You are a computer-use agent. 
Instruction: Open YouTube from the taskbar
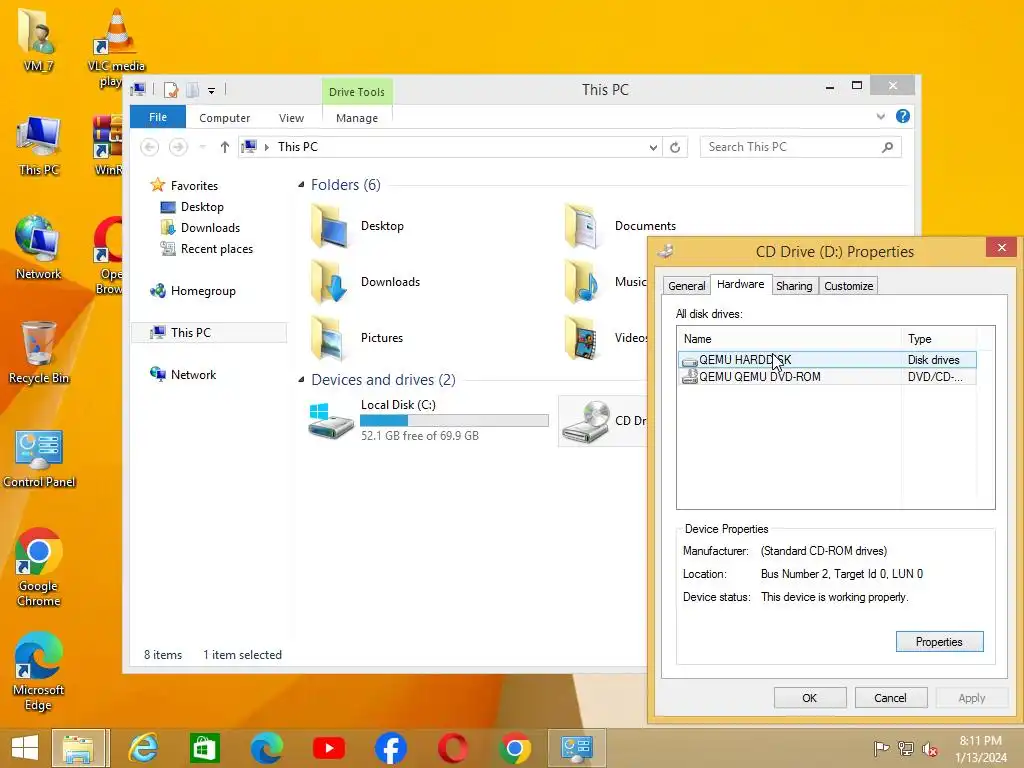(x=328, y=748)
